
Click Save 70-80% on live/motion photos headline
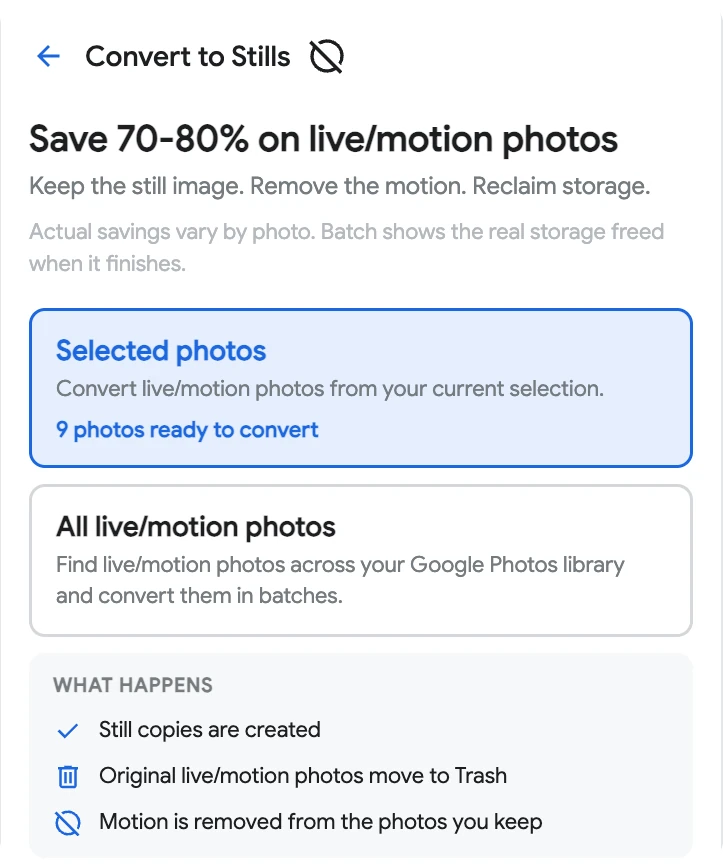click(323, 139)
